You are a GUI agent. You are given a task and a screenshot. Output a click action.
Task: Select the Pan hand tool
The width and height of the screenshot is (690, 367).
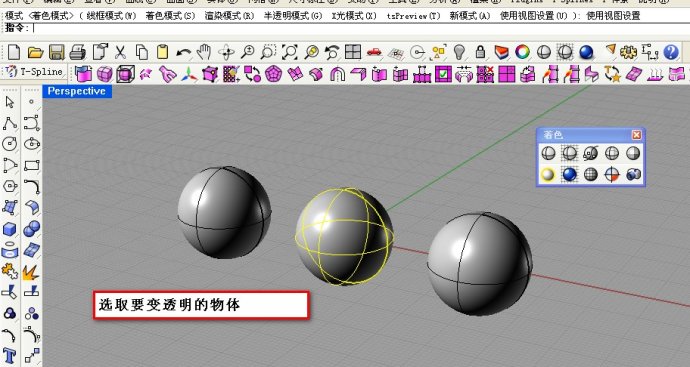click(x=204, y=52)
